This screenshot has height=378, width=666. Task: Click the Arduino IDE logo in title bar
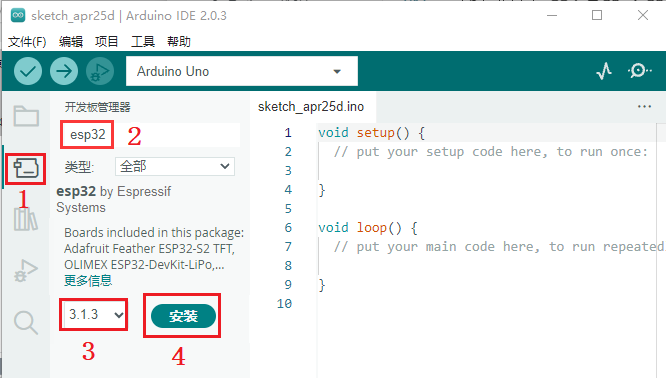[18, 15]
